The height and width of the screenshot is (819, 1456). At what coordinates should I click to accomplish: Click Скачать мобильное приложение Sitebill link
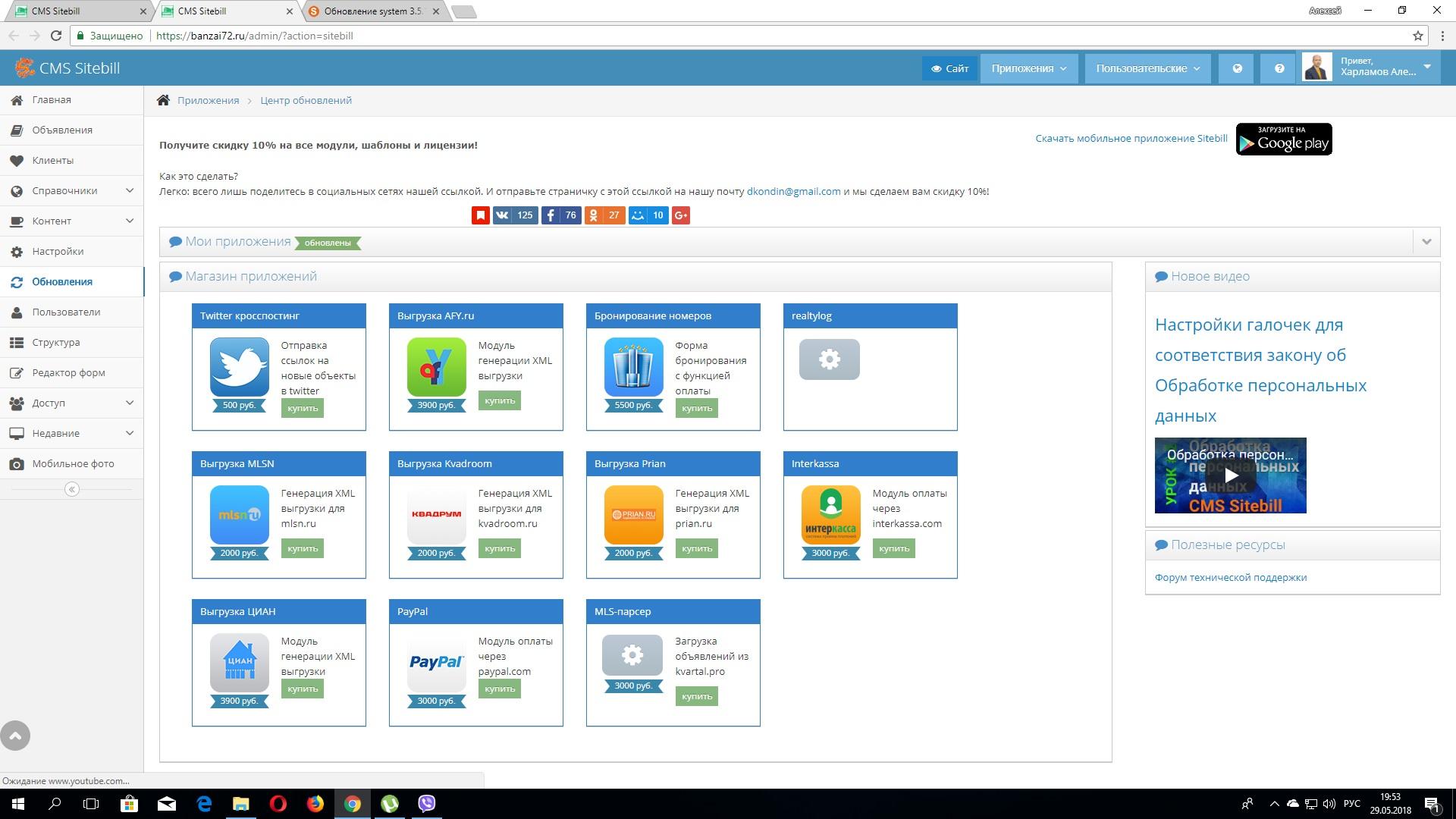pos(1131,138)
